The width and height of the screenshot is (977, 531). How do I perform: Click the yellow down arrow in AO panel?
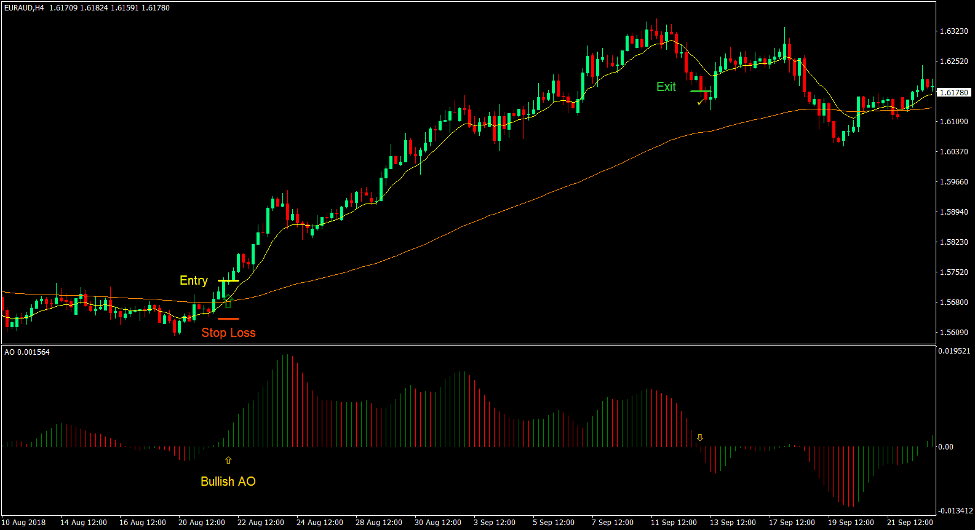[x=700, y=437]
